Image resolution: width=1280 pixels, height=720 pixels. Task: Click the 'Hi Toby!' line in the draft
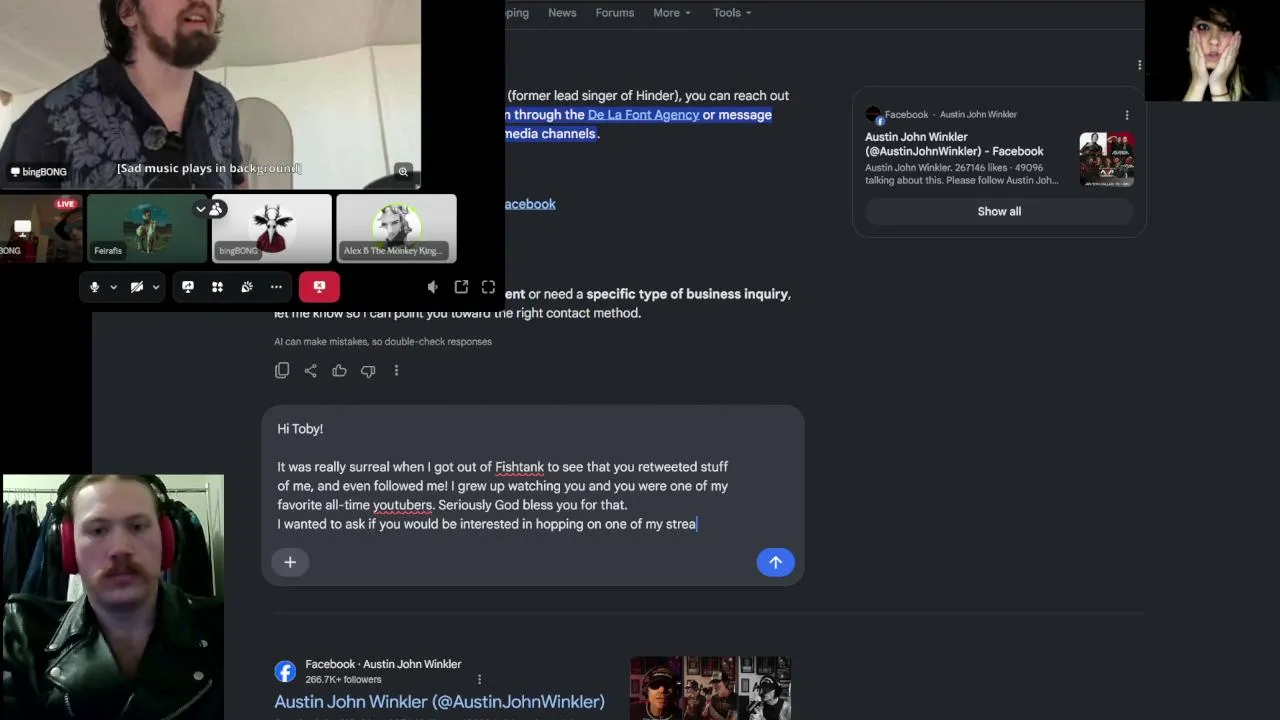click(300, 429)
